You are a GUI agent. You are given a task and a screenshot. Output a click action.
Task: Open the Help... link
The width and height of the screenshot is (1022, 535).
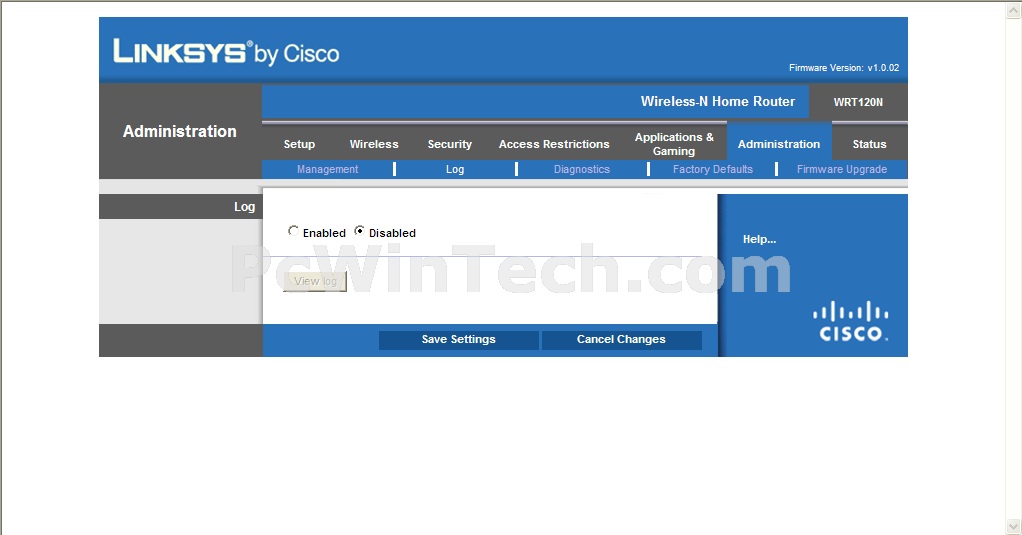[759, 239]
